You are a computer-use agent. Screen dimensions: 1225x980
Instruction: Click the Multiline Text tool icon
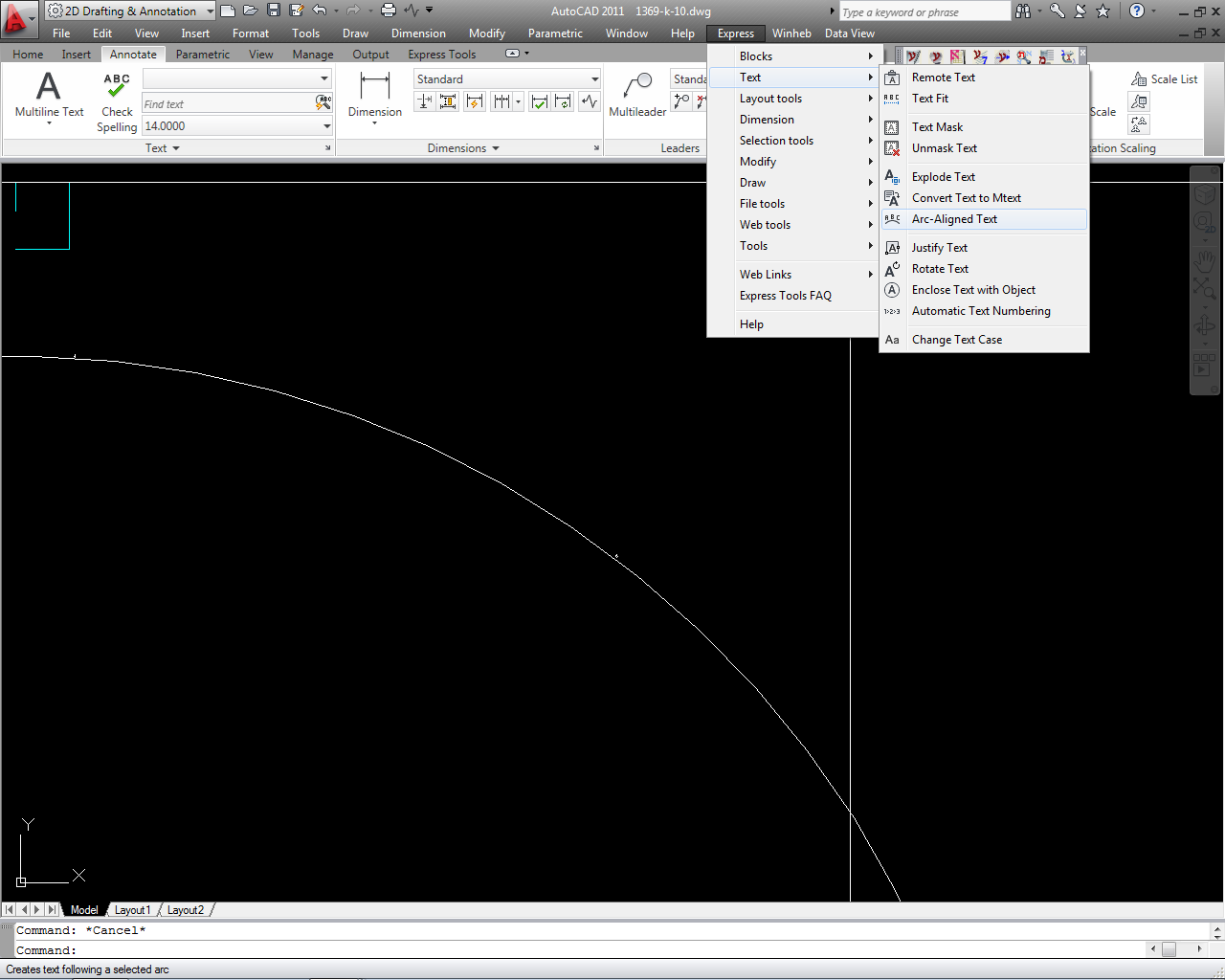(x=49, y=88)
